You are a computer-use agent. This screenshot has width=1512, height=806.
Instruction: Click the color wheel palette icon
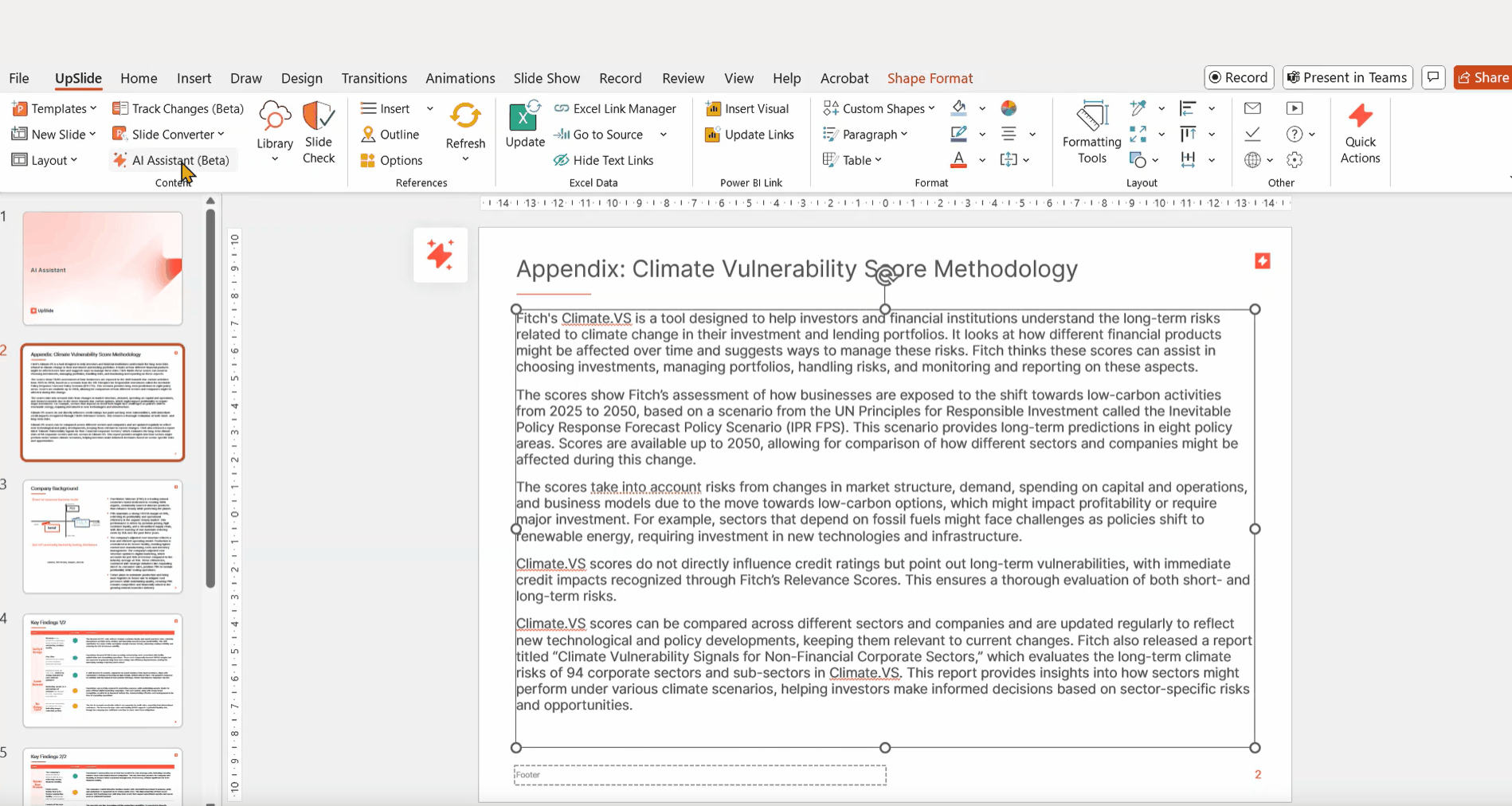click(1009, 108)
